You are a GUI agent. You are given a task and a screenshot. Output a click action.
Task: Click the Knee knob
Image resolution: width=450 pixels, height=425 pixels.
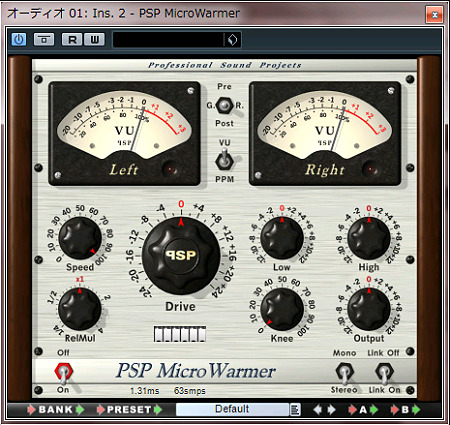click(x=282, y=309)
